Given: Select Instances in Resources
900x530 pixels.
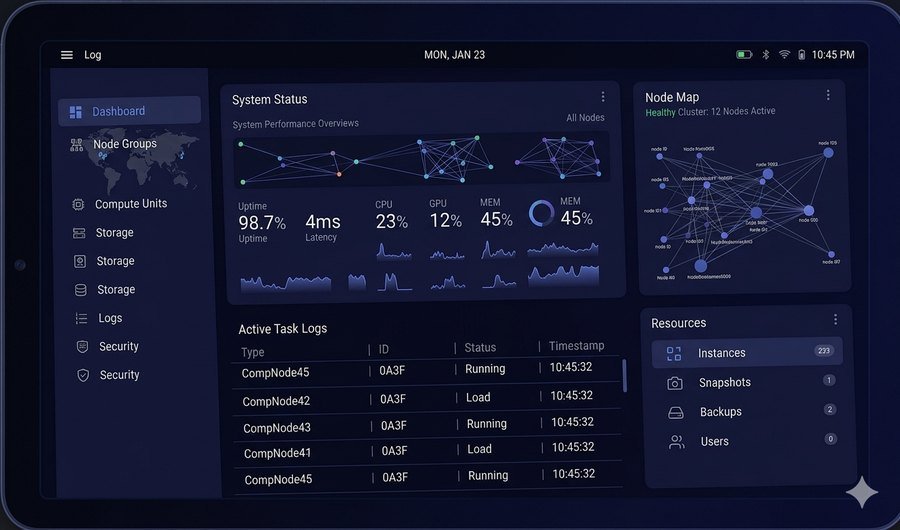Looking at the screenshot, I should 747,353.
